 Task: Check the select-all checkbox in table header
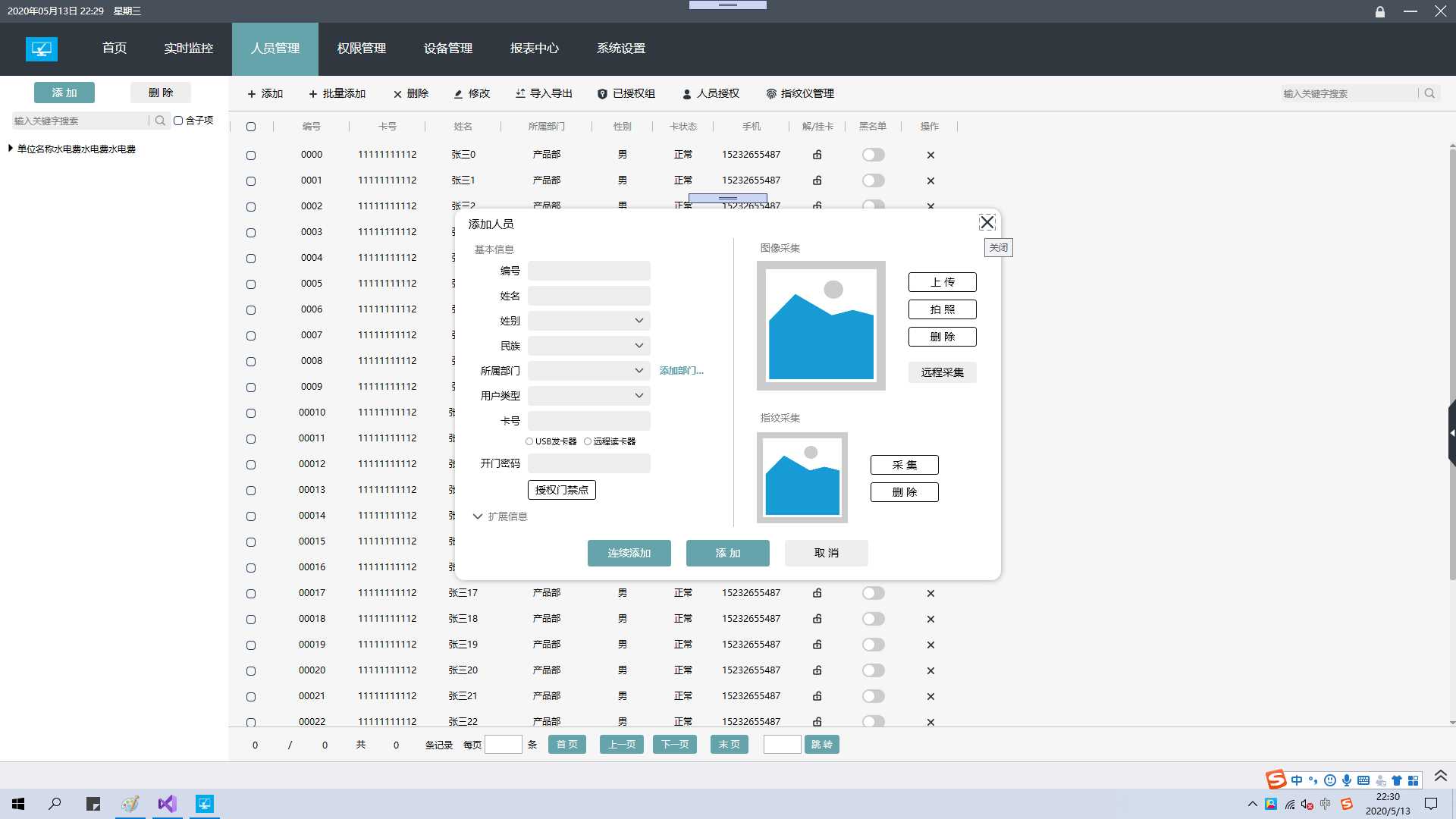[x=251, y=127]
